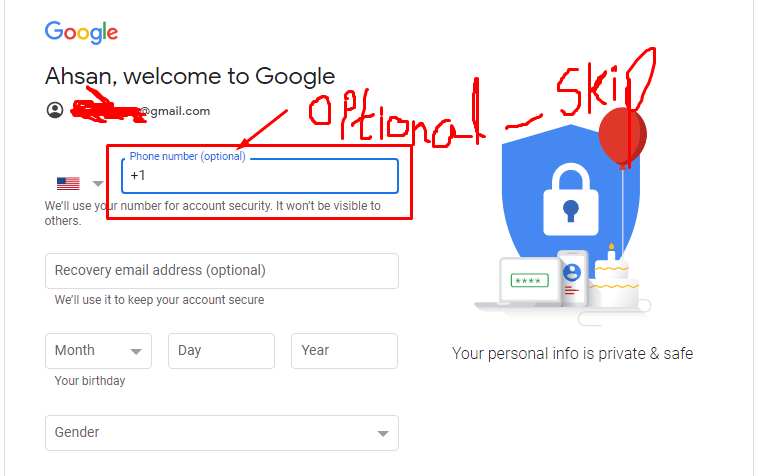Screen dimensions: 770x476
Task: Click the Gender dropdown arrow
Action: pos(383,433)
